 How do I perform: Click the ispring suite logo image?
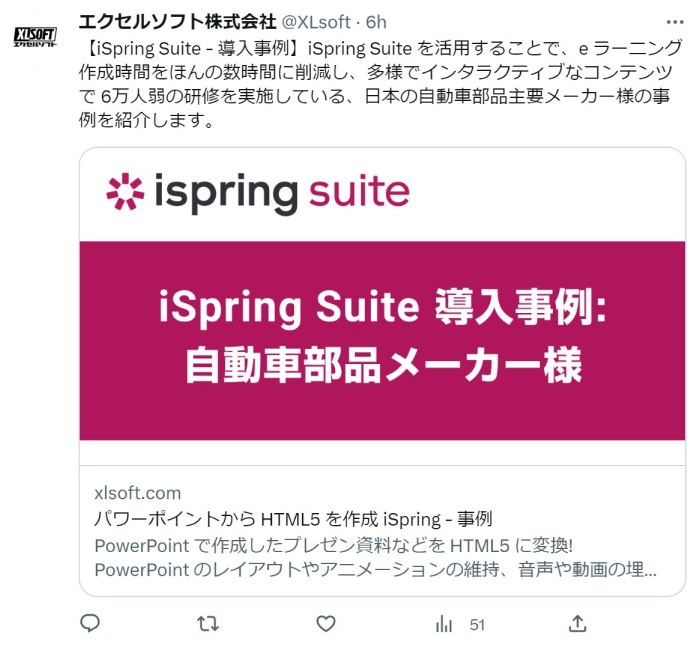[258, 193]
